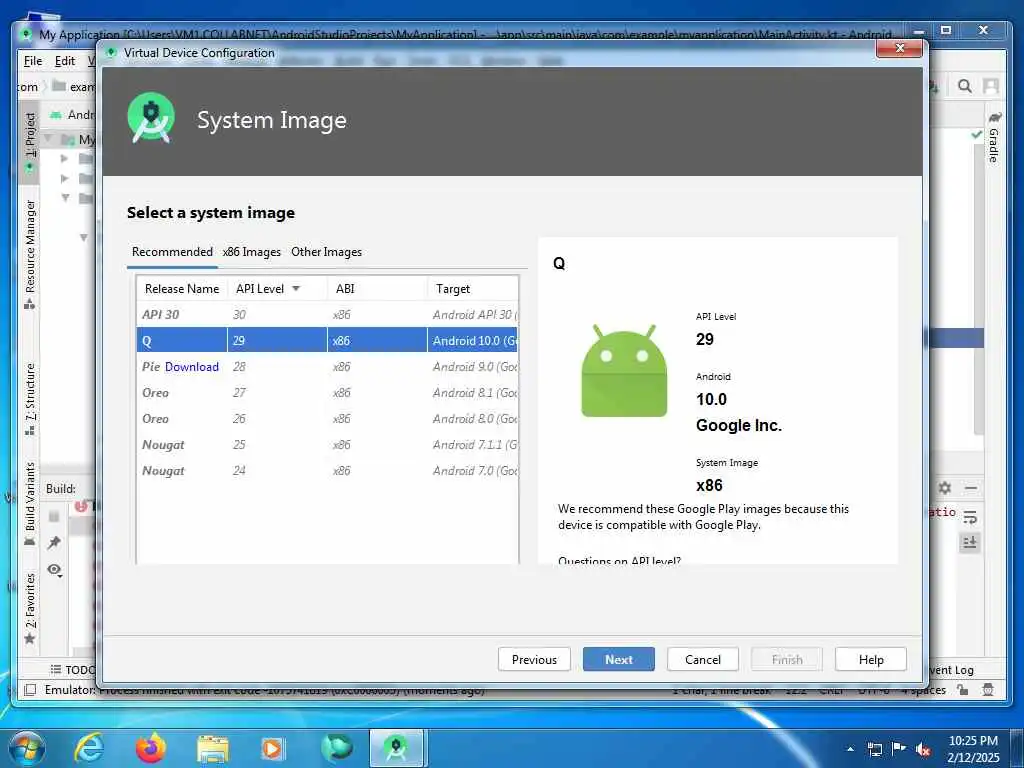Close the Virtual Device Configuration dialog
This screenshot has width=1024, height=768.
tap(899, 48)
